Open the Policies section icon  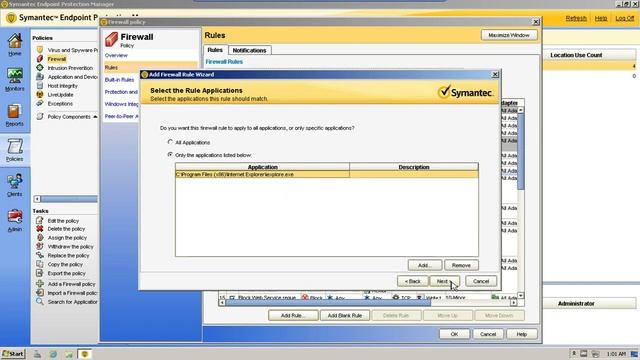15,147
